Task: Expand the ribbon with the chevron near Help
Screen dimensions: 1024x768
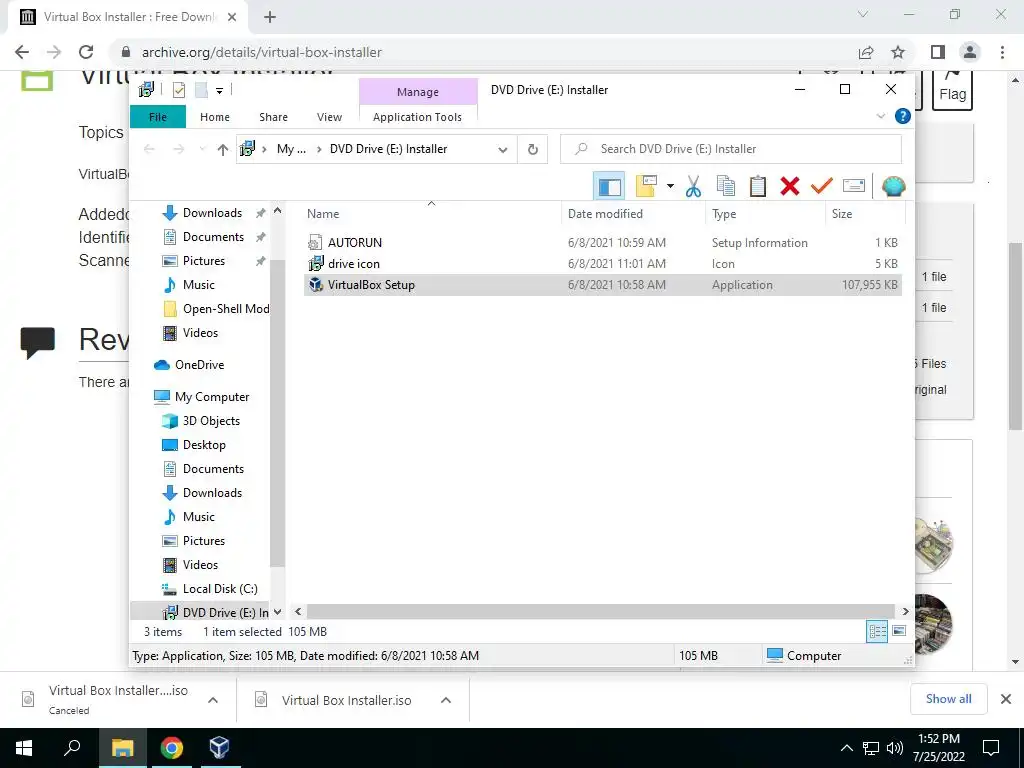Action: (880, 116)
